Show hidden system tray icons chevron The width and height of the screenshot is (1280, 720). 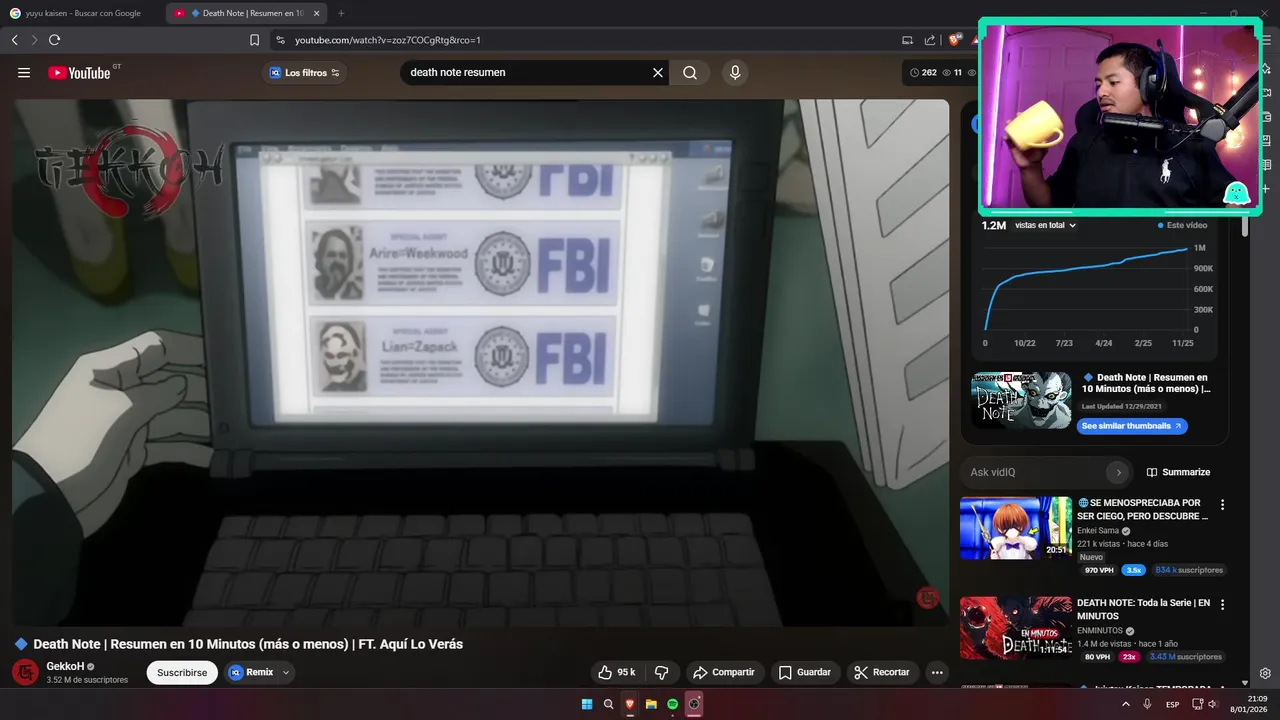pyautogui.click(x=1126, y=704)
